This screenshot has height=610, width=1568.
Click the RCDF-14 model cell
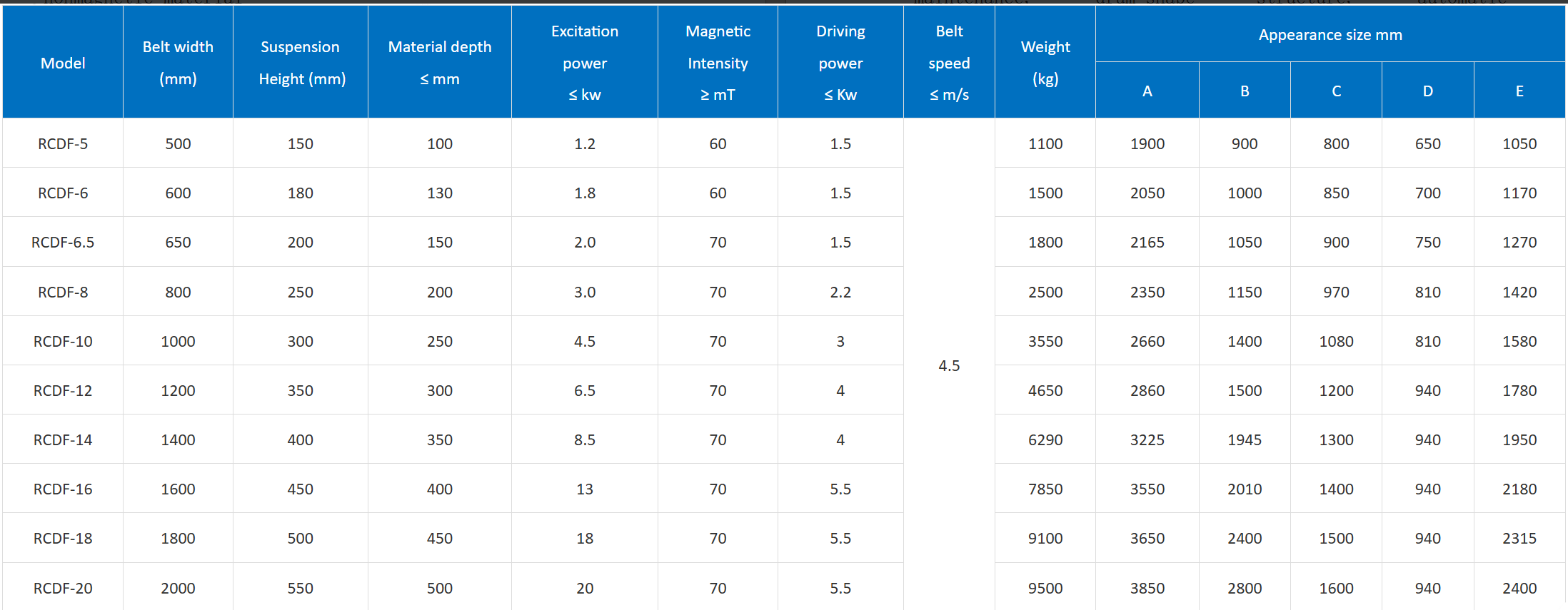63,439
